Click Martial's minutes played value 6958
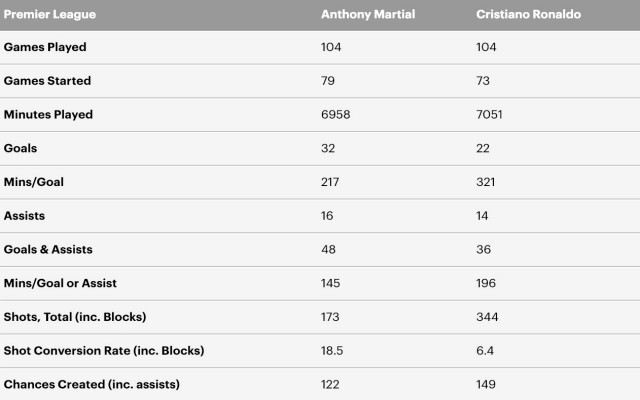This screenshot has width=640, height=400. pos(336,115)
